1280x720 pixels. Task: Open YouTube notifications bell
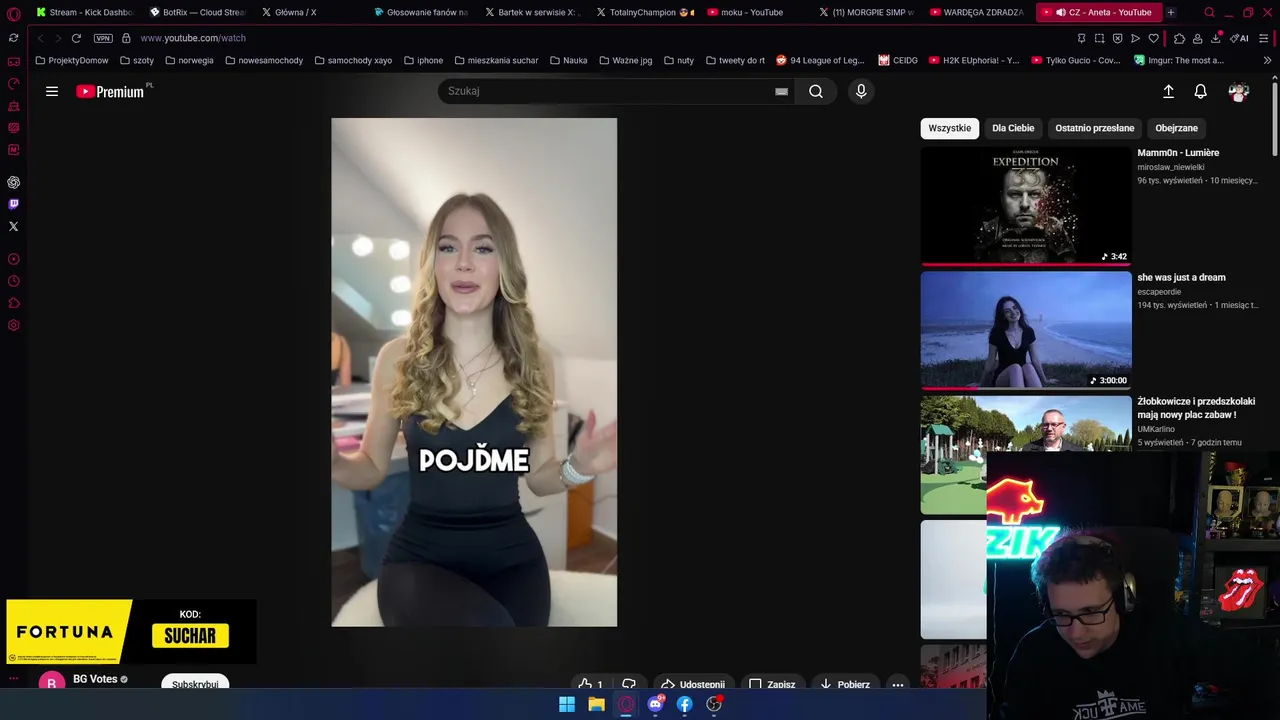coord(1200,91)
